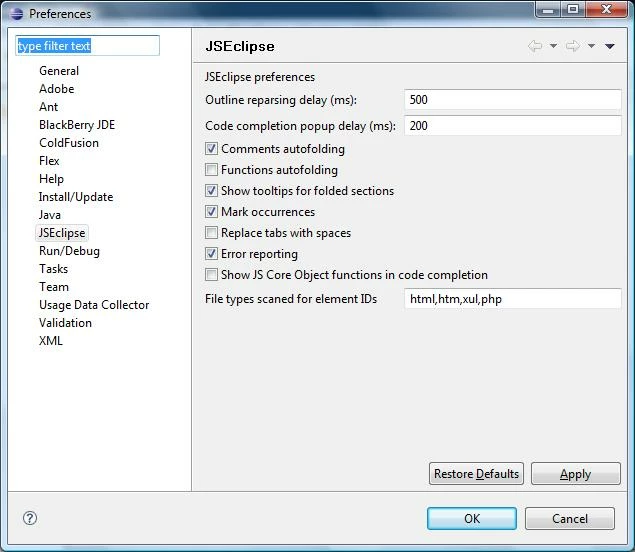Image resolution: width=635 pixels, height=552 pixels.
Task: Open the back history dropdown arrow
Action: (554, 46)
